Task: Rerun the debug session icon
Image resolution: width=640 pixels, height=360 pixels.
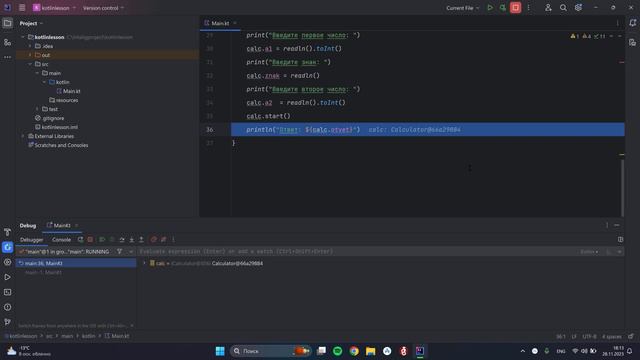Action: coord(80,240)
